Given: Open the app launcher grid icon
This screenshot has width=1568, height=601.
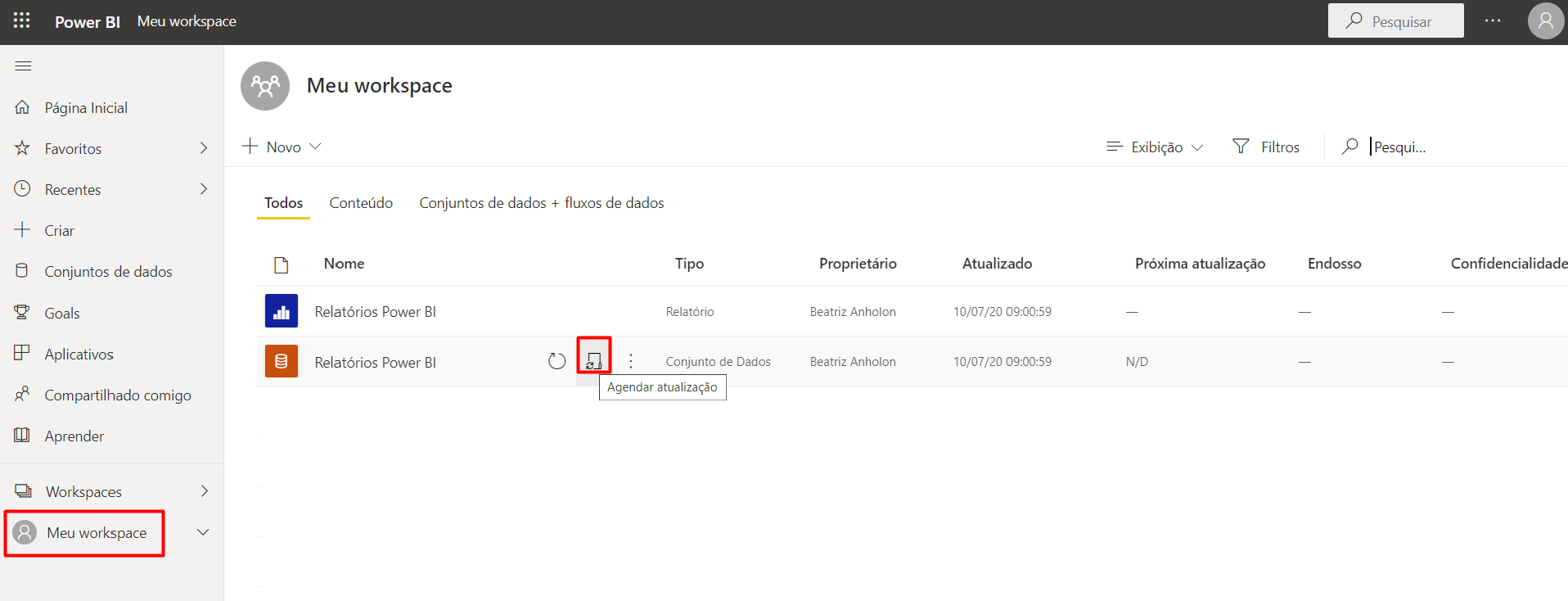Looking at the screenshot, I should (22, 20).
